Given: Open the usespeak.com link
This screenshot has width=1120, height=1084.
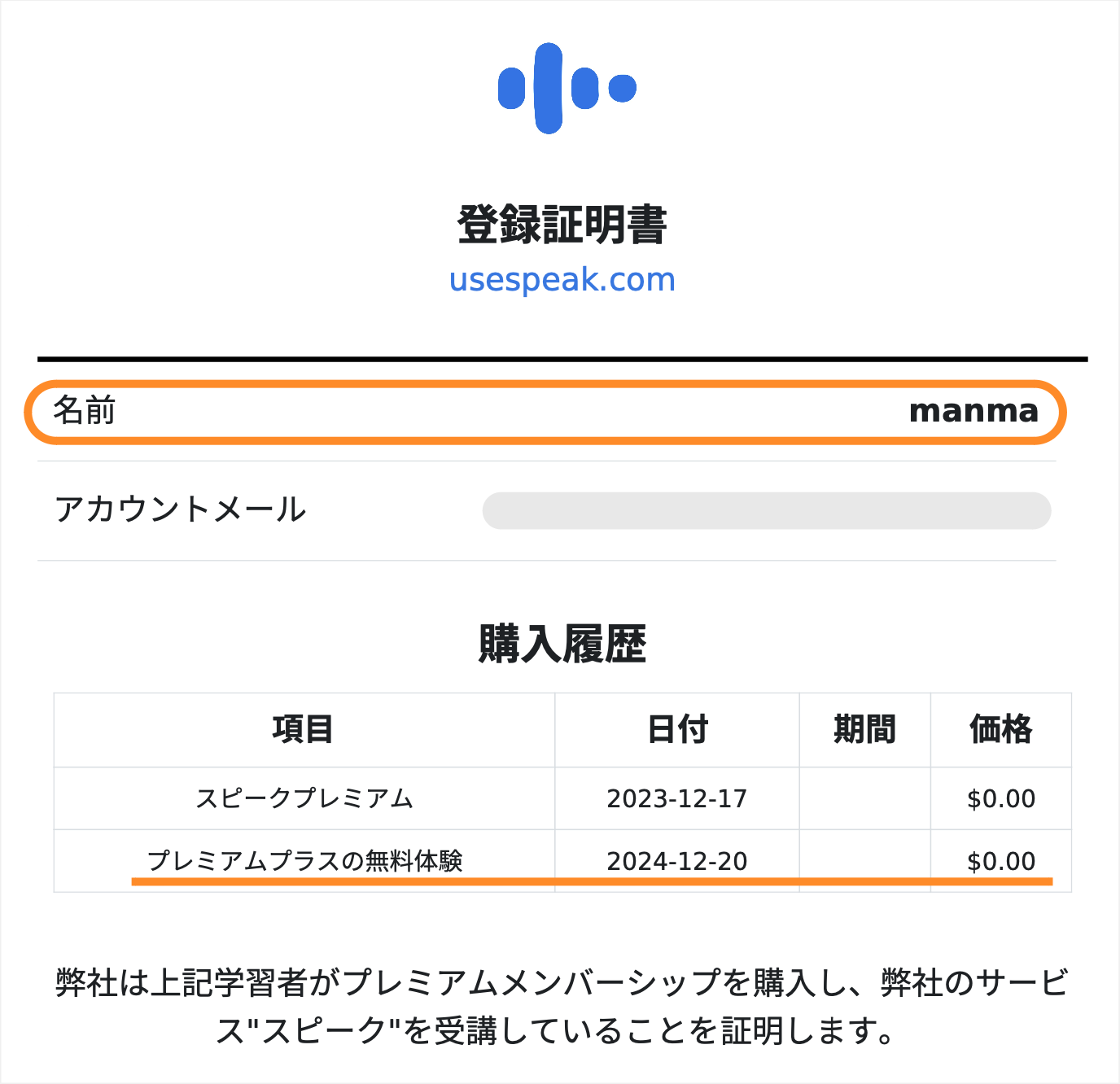Looking at the screenshot, I should point(562,279).
